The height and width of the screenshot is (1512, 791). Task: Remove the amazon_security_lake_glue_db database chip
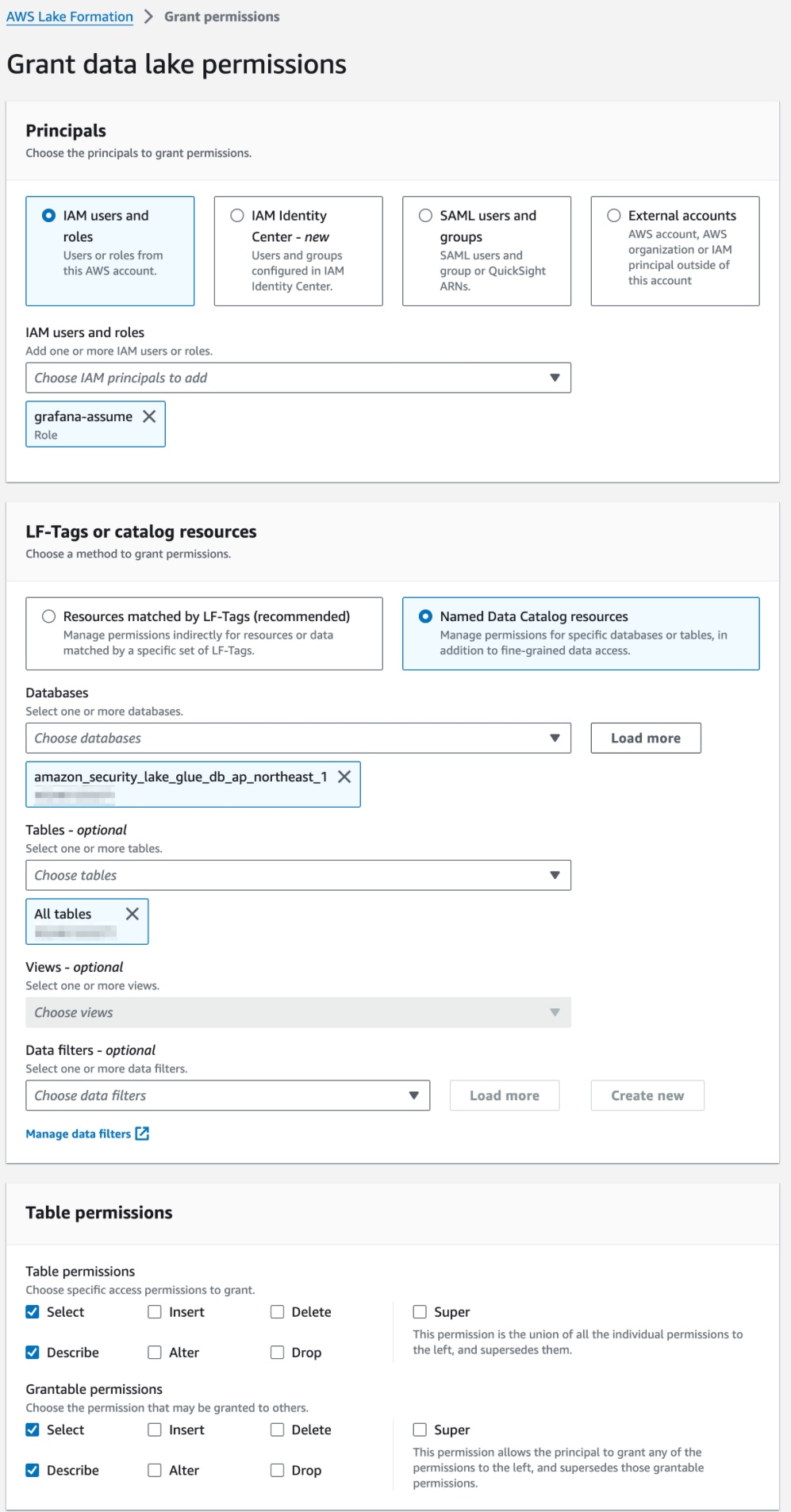point(344,777)
